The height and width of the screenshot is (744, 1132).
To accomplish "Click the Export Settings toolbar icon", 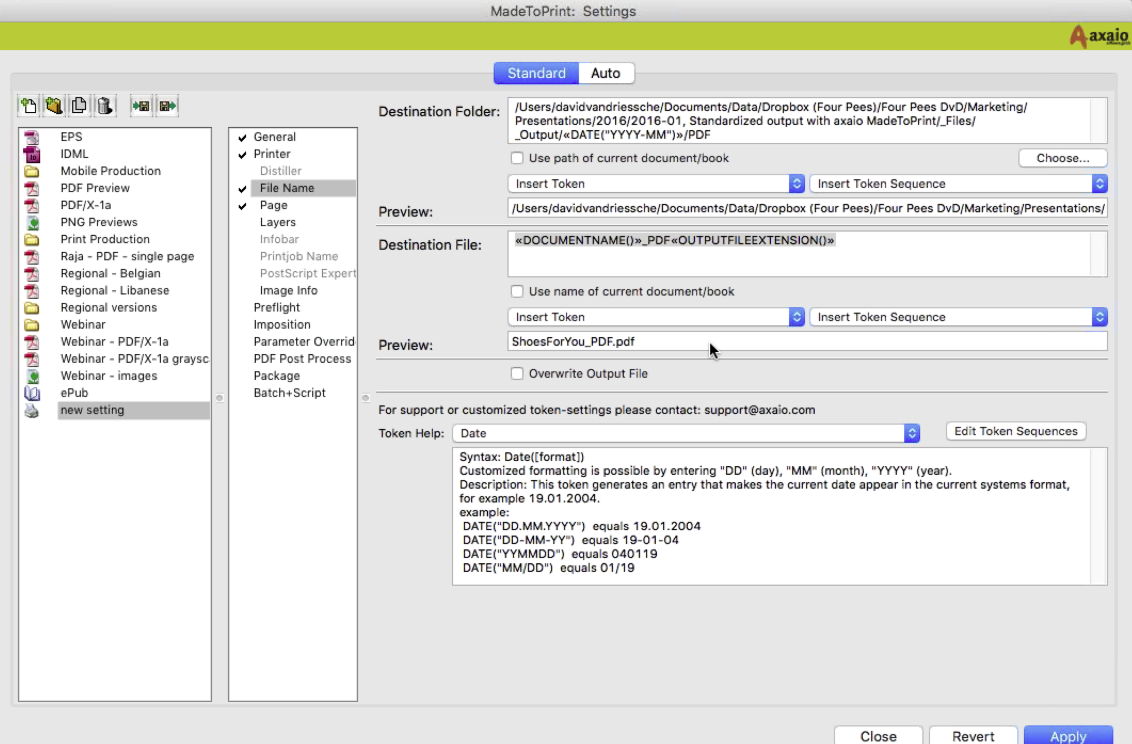I will pos(167,106).
